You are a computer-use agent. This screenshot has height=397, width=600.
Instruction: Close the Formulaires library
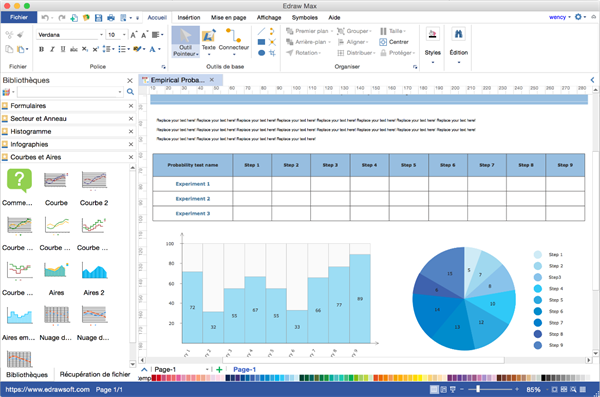pos(131,106)
